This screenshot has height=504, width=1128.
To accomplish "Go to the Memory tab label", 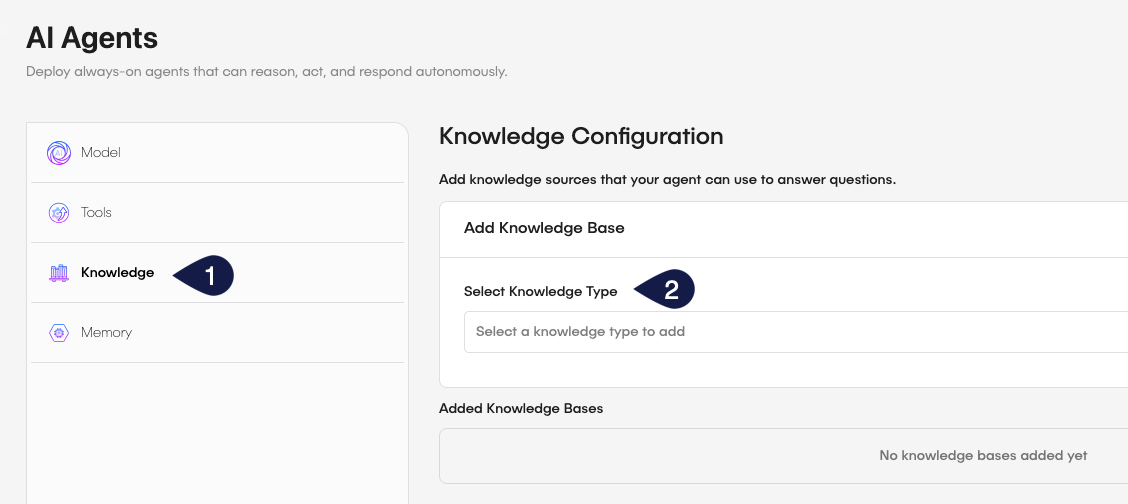I will [106, 333].
